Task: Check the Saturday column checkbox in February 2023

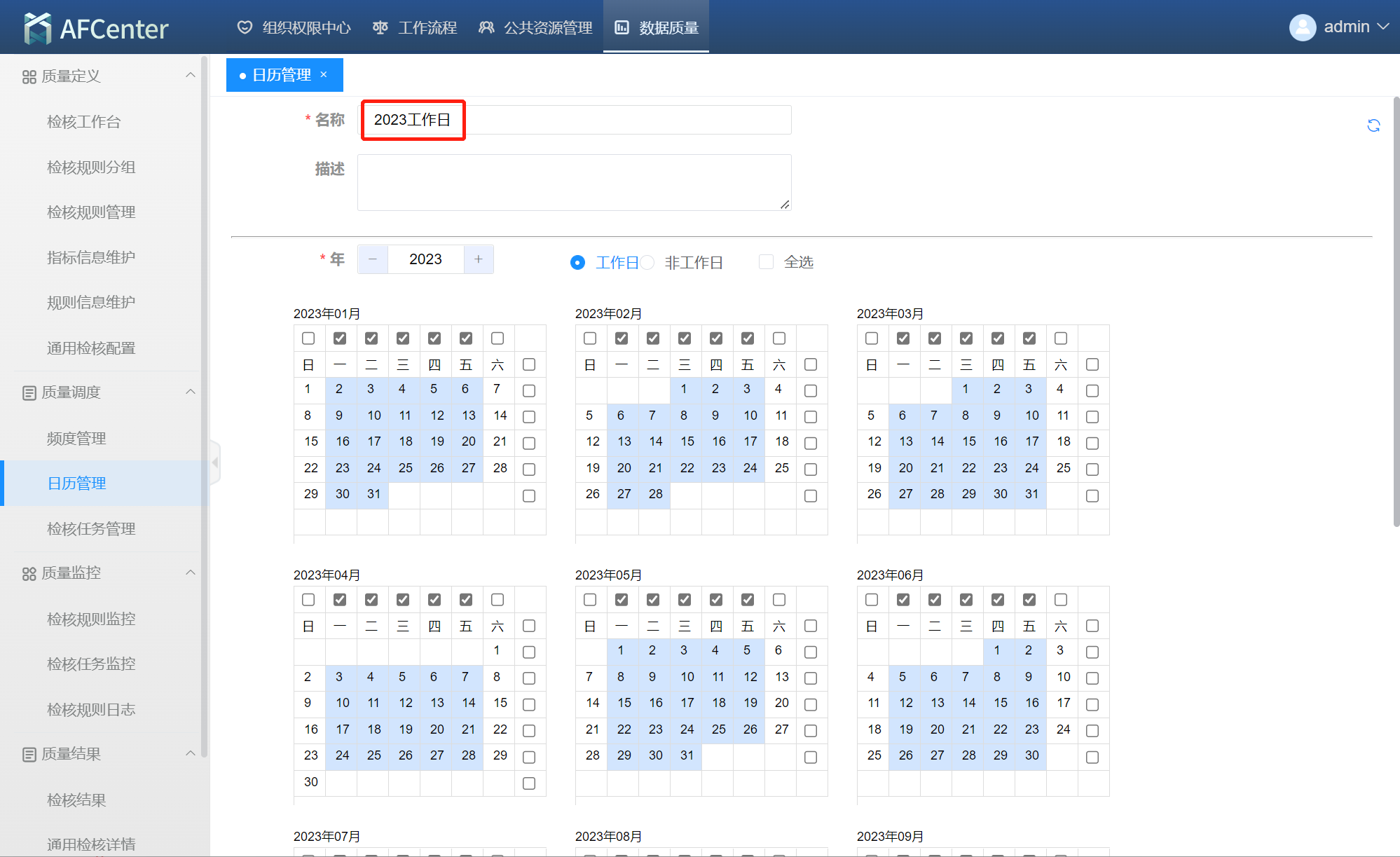Action: tap(779, 338)
